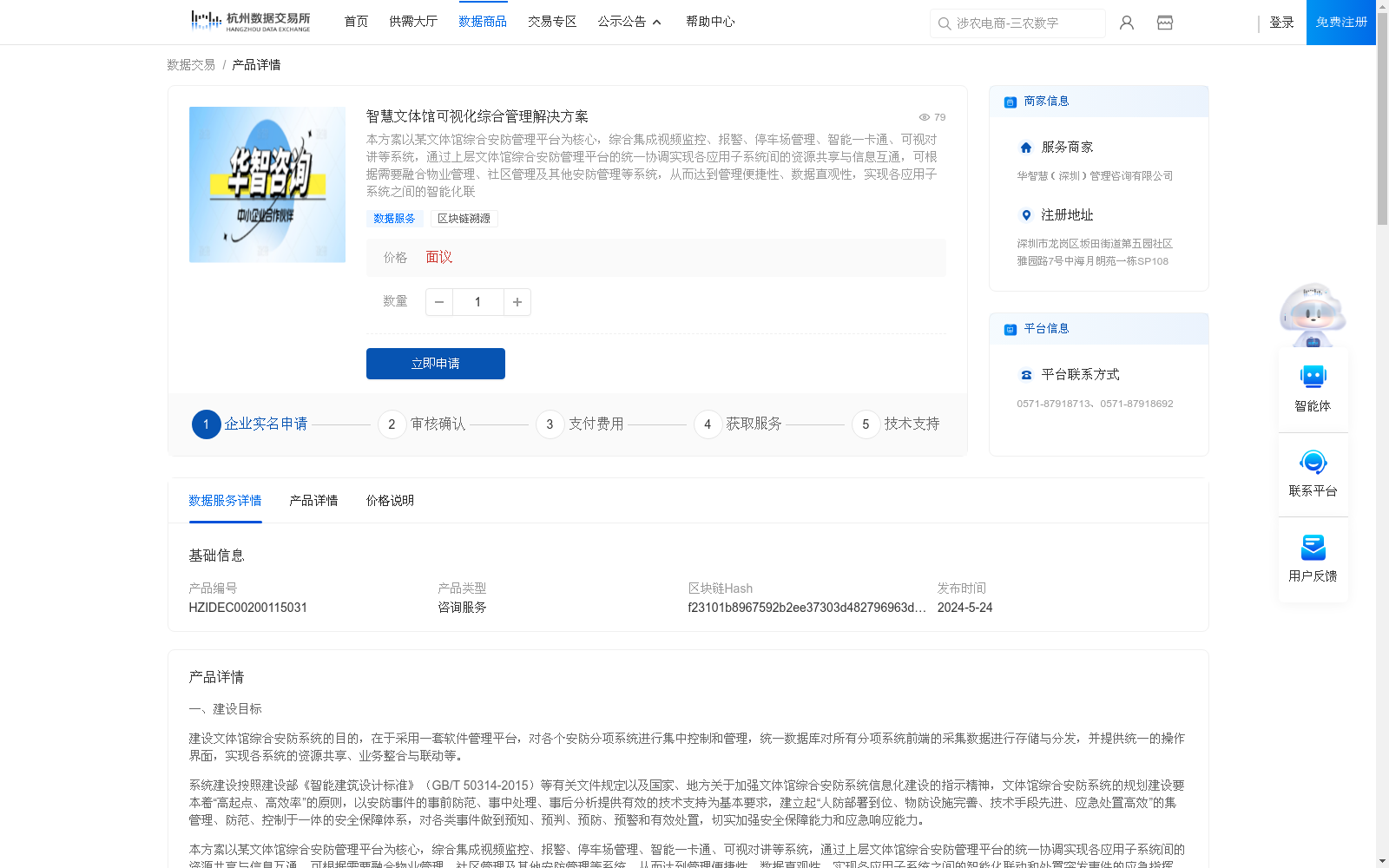Switch to 价格说明 tab
The height and width of the screenshot is (868, 1389).
[x=390, y=501]
